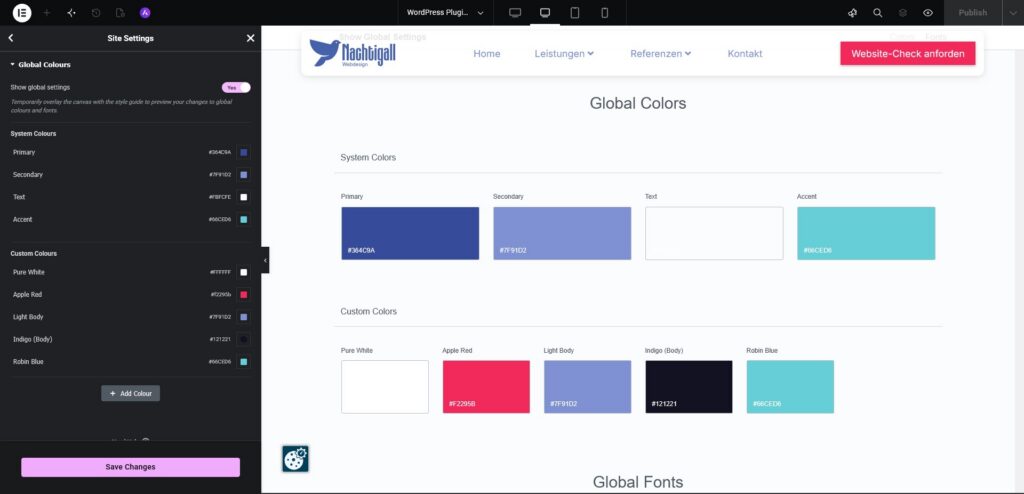Close the Site Settings panel
This screenshot has height=494, width=1024.
[250, 38]
